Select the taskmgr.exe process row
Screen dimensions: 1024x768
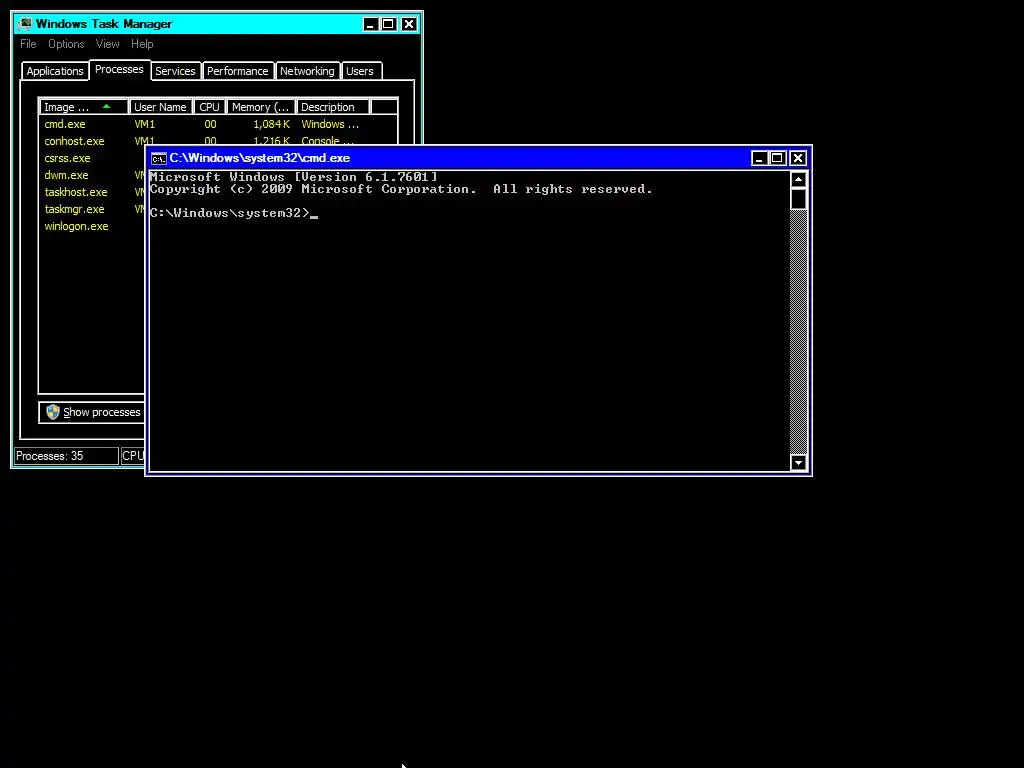[93, 209]
